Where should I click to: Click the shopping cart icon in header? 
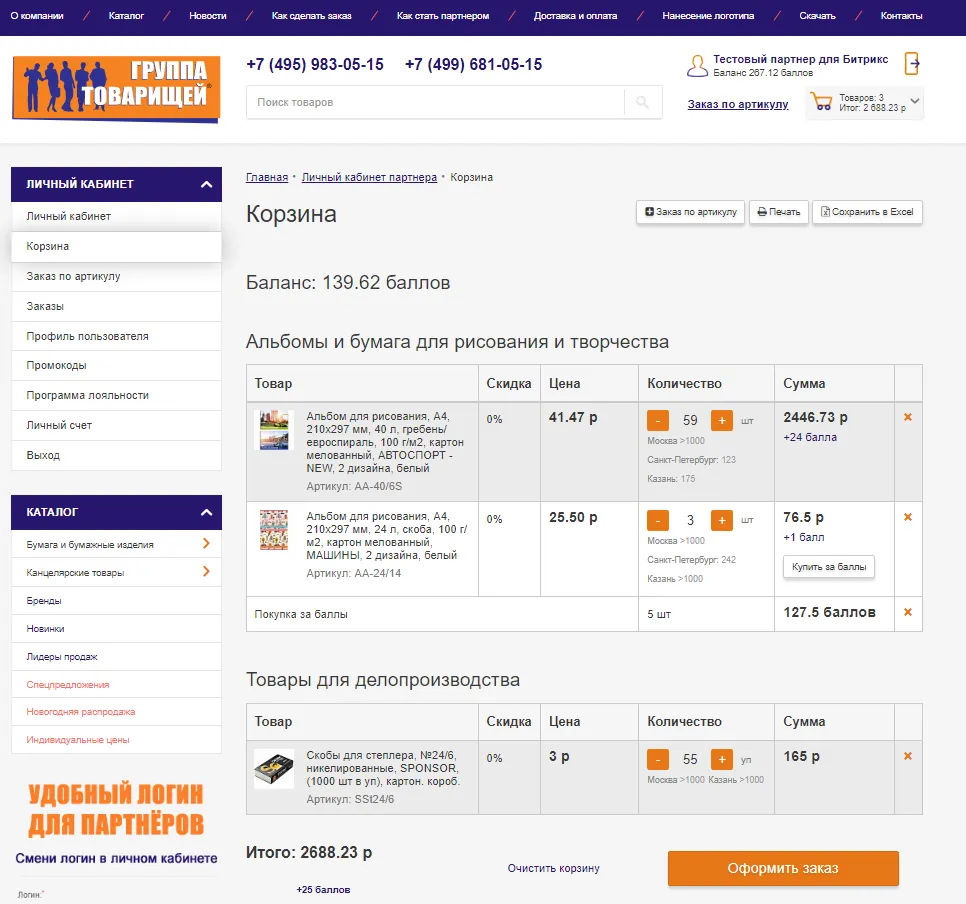822,101
